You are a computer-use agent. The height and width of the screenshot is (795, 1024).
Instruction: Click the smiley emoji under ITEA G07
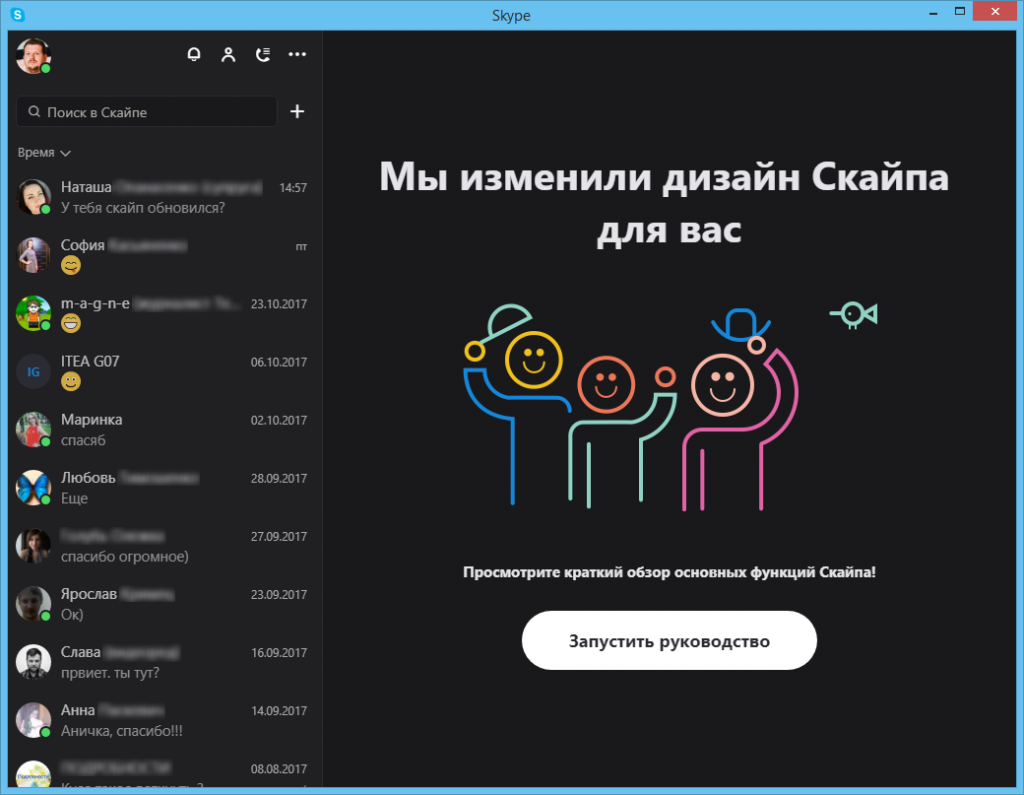pos(71,381)
